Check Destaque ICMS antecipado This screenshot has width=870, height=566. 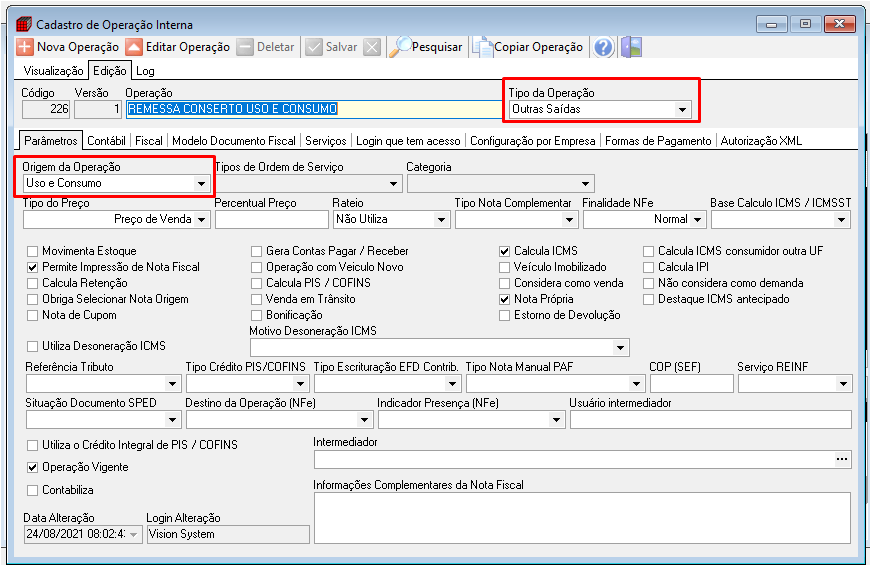pyautogui.click(x=648, y=300)
